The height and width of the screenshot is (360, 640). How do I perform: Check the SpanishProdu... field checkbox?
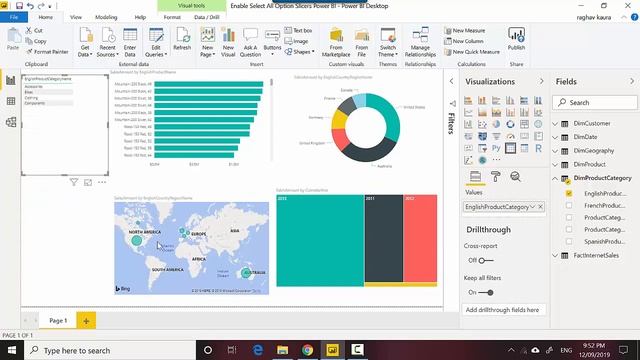[x=569, y=241]
